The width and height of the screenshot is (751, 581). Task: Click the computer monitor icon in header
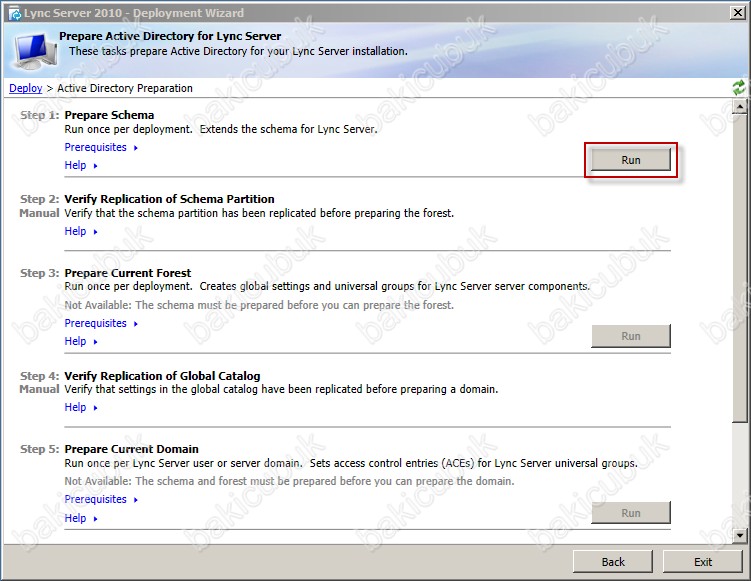(x=35, y=52)
